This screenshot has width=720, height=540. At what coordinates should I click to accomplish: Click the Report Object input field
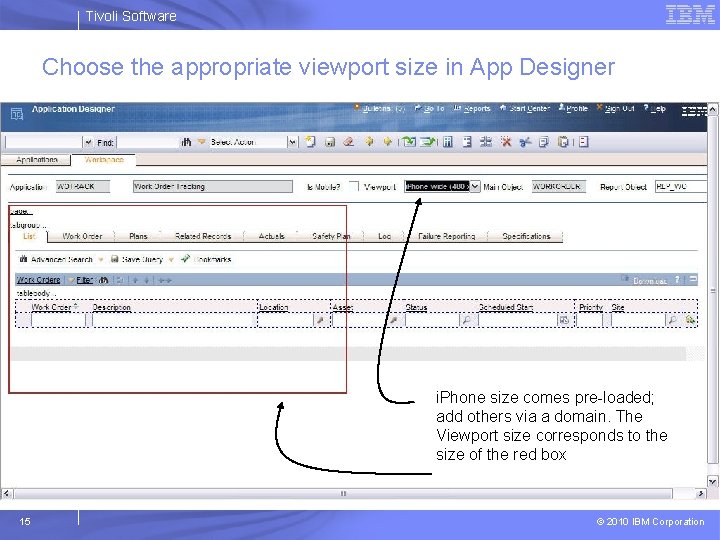[x=681, y=186]
